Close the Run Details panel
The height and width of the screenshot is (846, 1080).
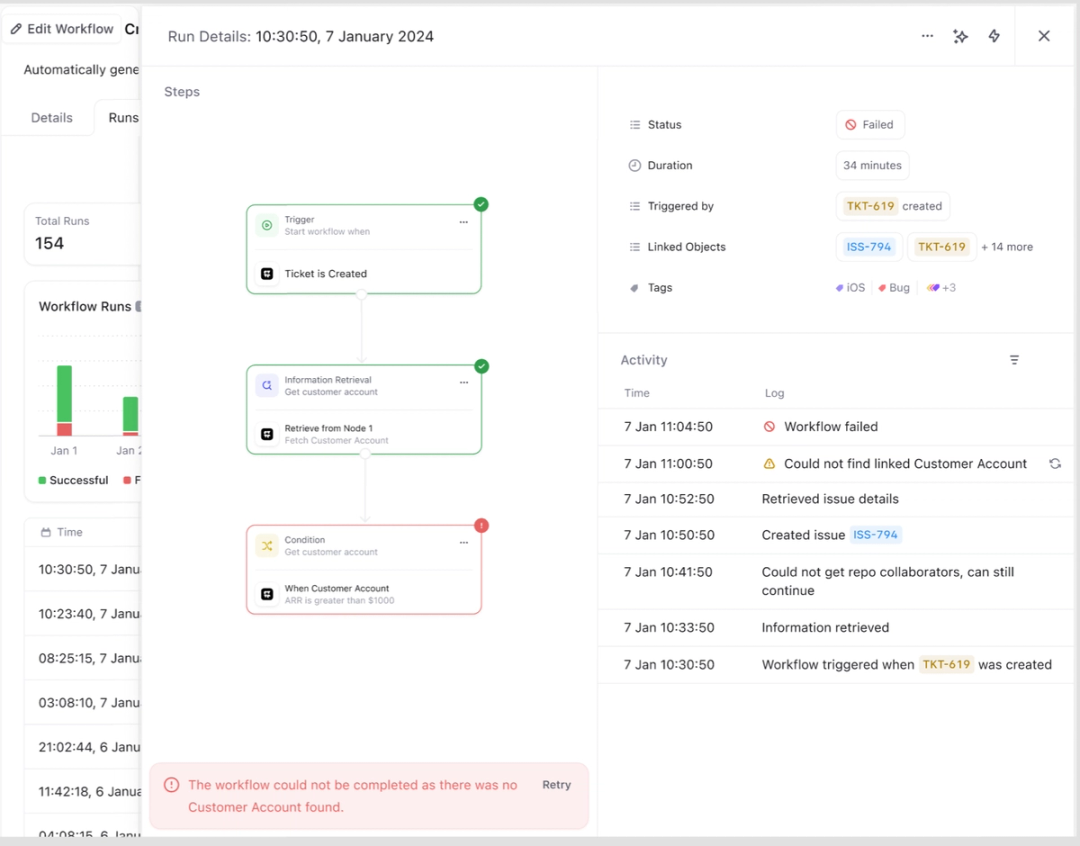(x=1043, y=36)
